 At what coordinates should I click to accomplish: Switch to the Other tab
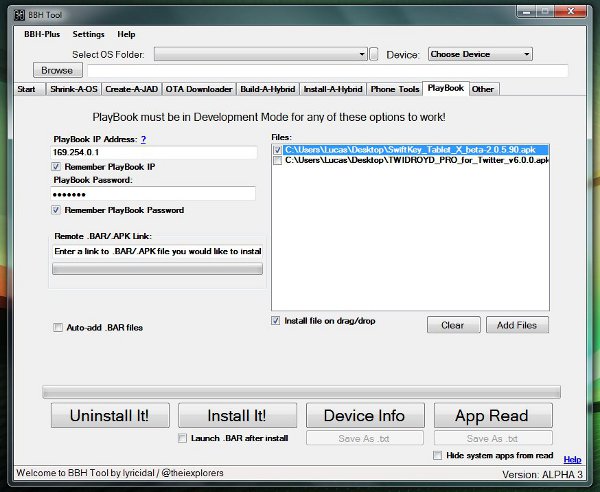[x=483, y=89]
